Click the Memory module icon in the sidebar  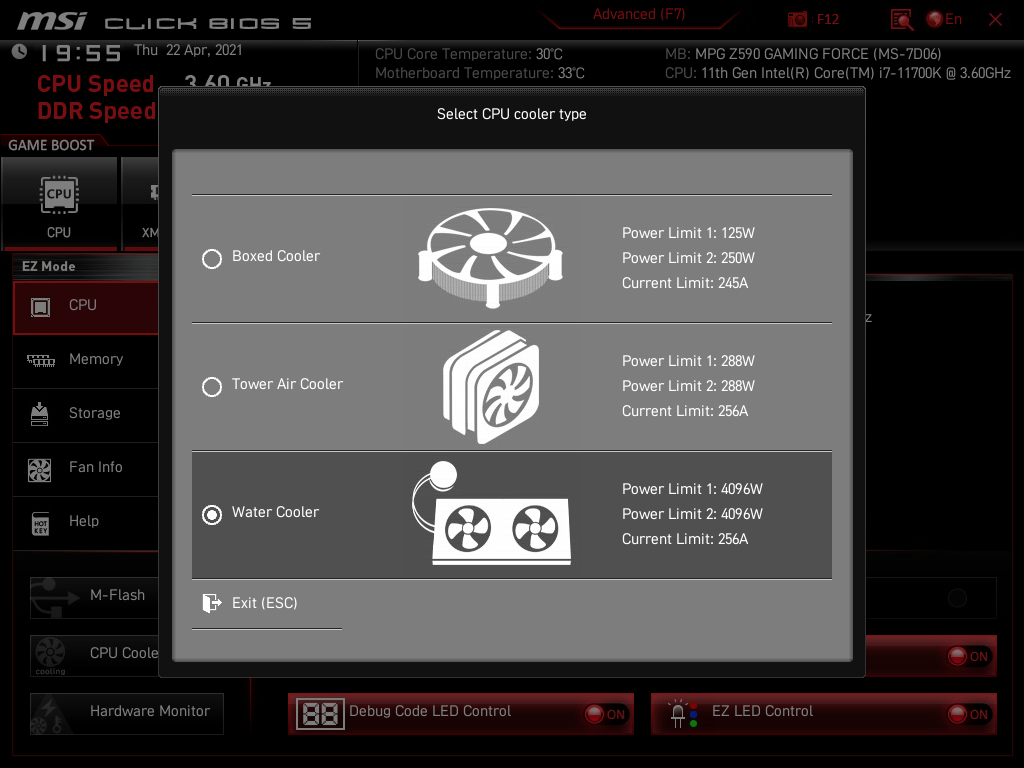[x=40, y=360]
